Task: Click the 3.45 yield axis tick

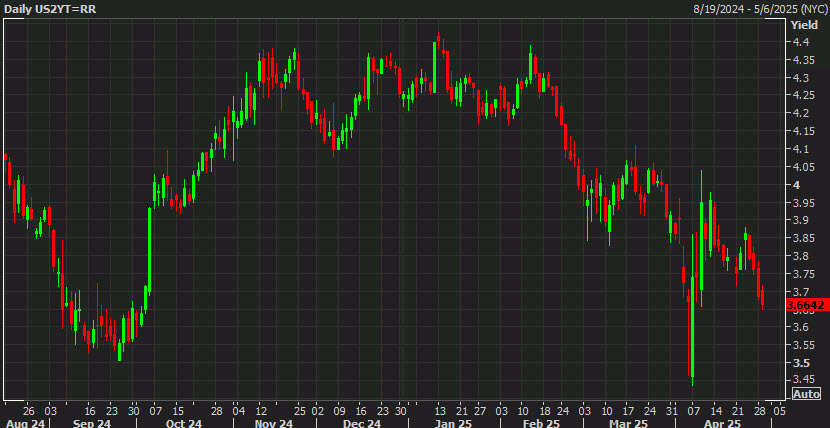Action: [x=801, y=379]
